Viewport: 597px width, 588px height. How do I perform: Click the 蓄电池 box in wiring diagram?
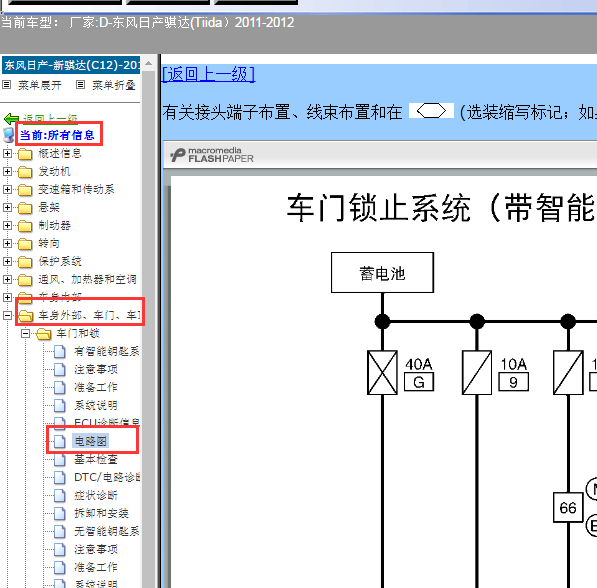tap(382, 273)
